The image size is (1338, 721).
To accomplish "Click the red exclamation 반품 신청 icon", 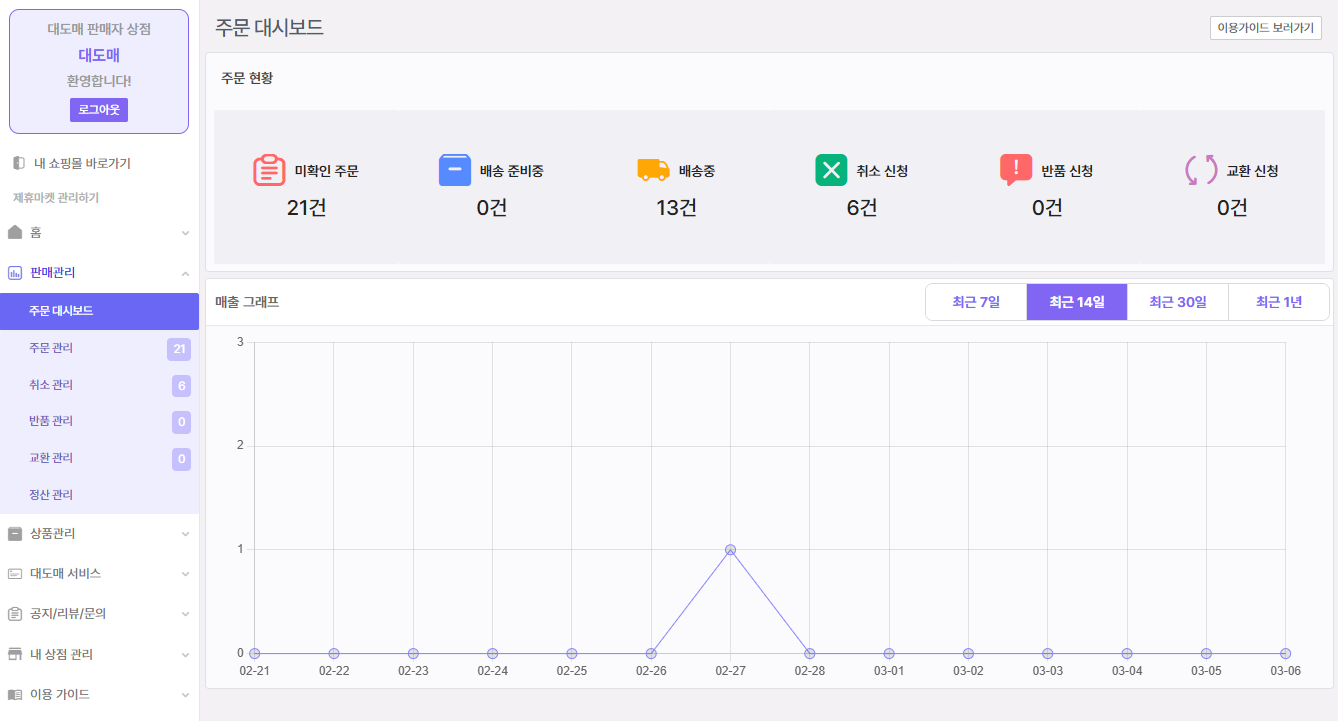I will click(1015, 170).
